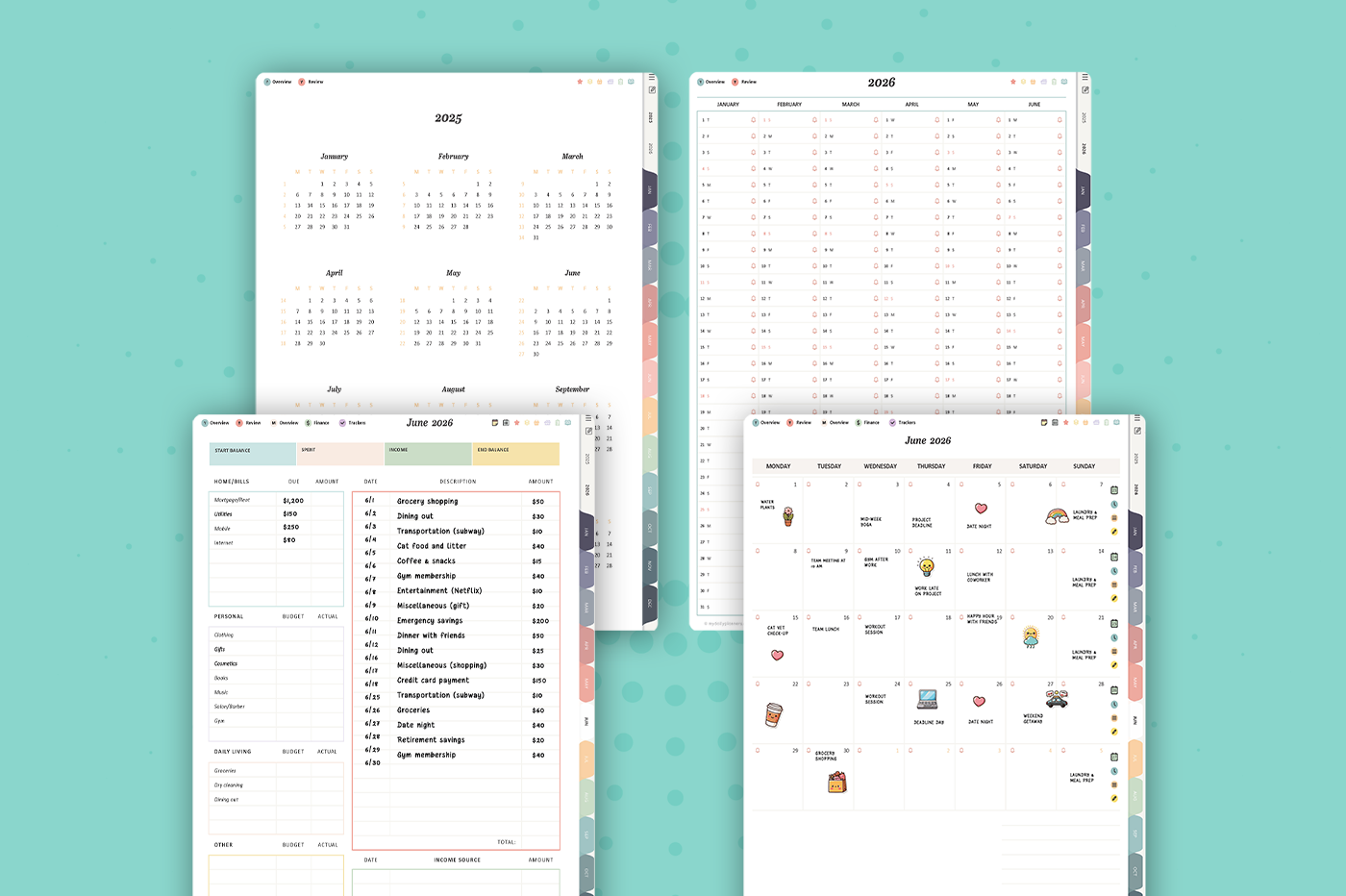The height and width of the screenshot is (896, 1346).
Task: Click February heading in 2025 calendar
Action: [x=453, y=157]
